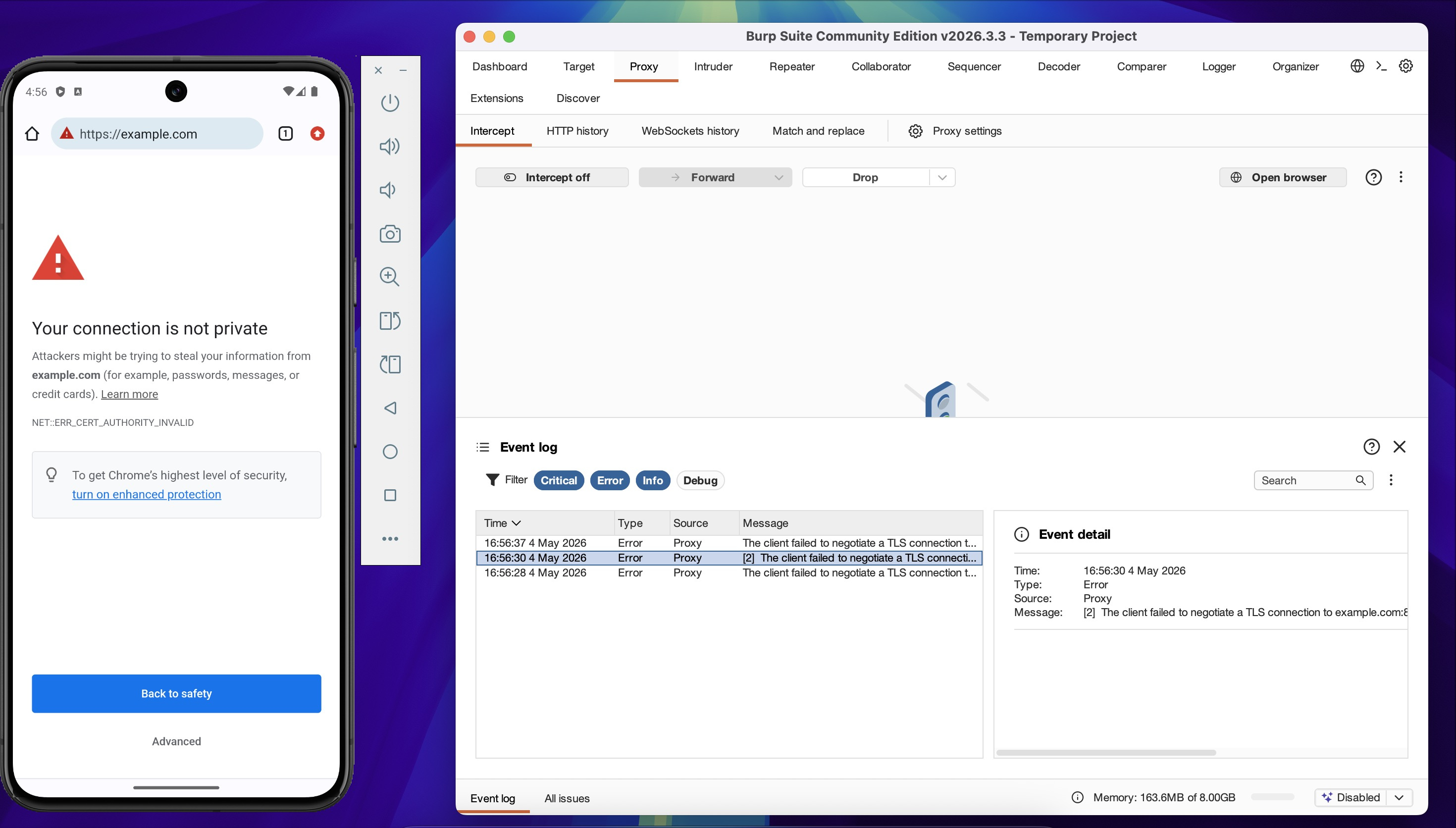
Task: Tap Advanced on the Chrome warning page
Action: tap(176, 741)
